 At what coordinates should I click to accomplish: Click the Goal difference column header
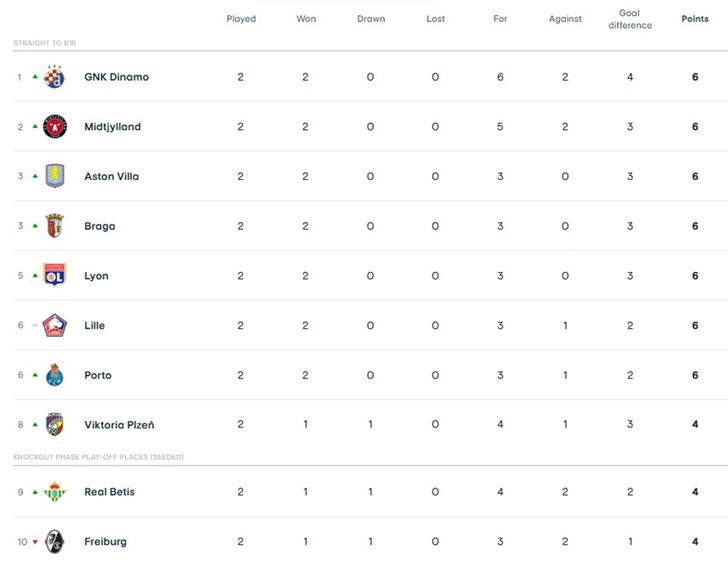630,19
